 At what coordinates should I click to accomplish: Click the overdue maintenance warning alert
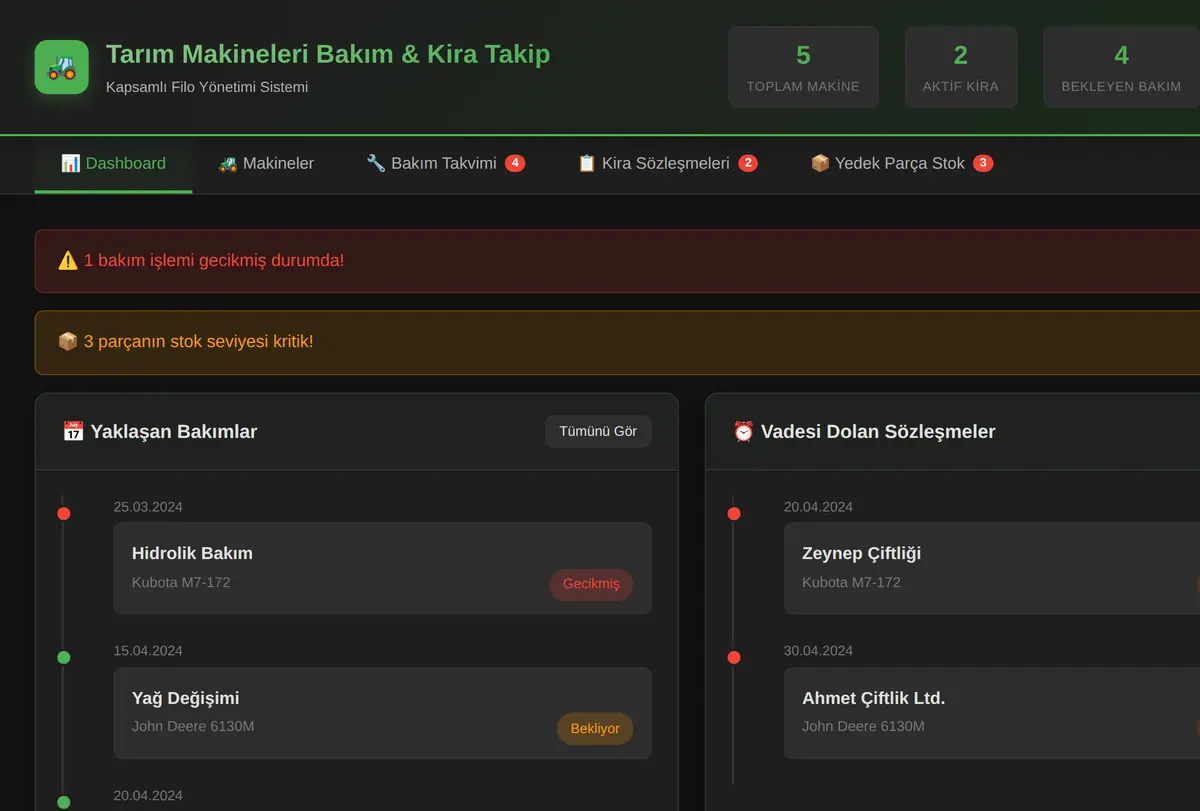(x=617, y=261)
